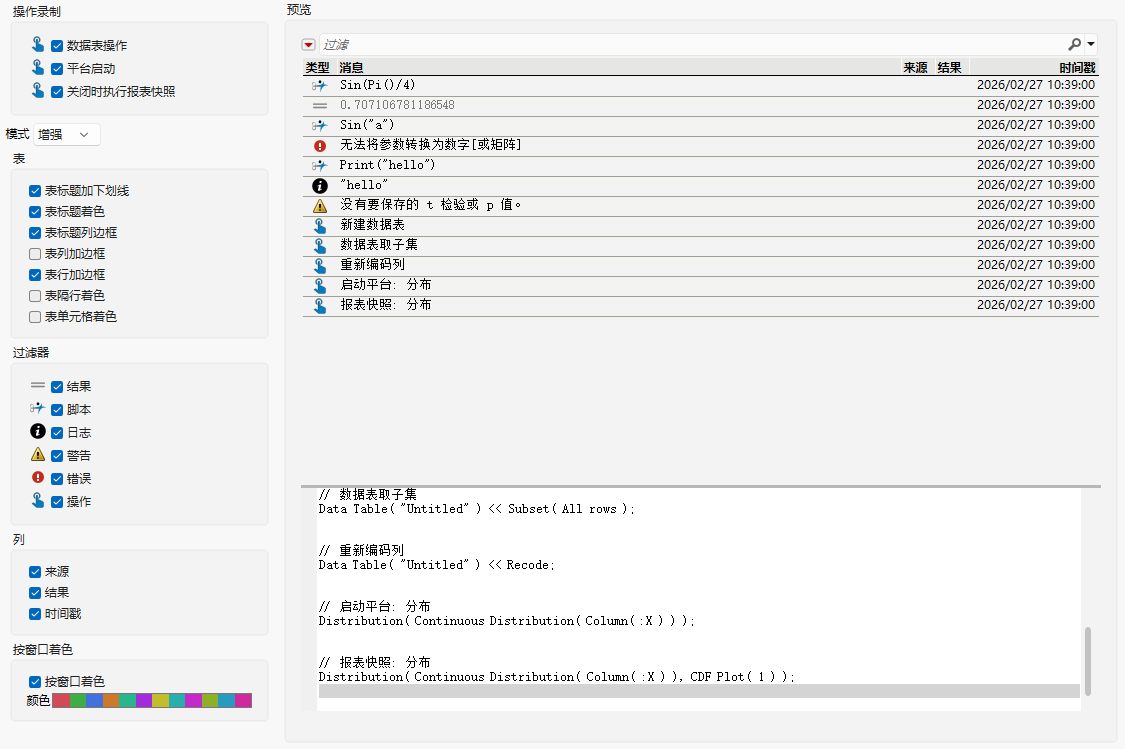Click the blue color swatch in 颜色 strip
This screenshot has height=749, width=1125.
pyautogui.click(x=95, y=701)
